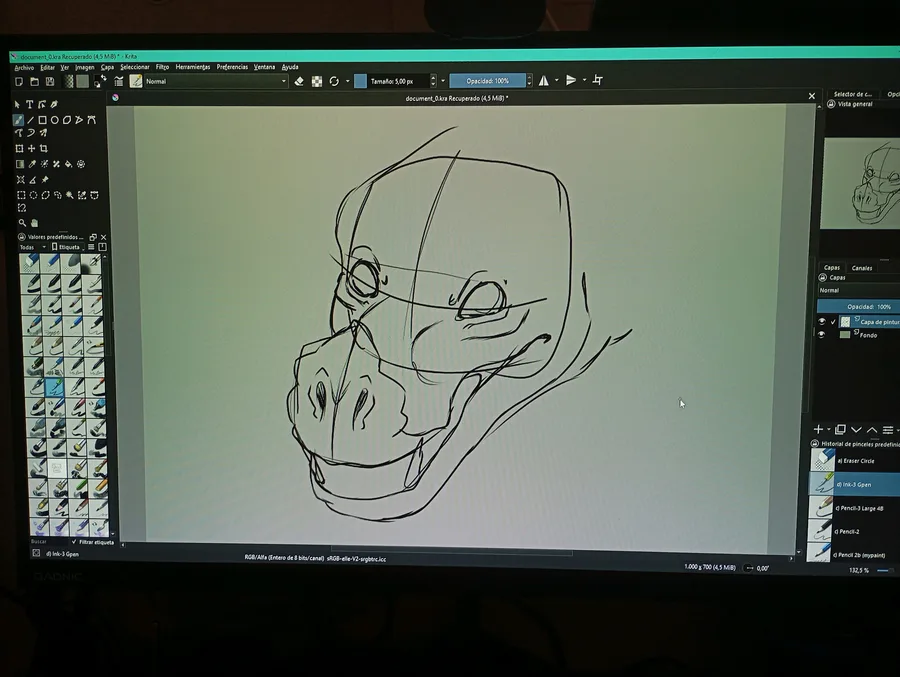
Task: Select the Gradient tool
Action: [x=20, y=164]
